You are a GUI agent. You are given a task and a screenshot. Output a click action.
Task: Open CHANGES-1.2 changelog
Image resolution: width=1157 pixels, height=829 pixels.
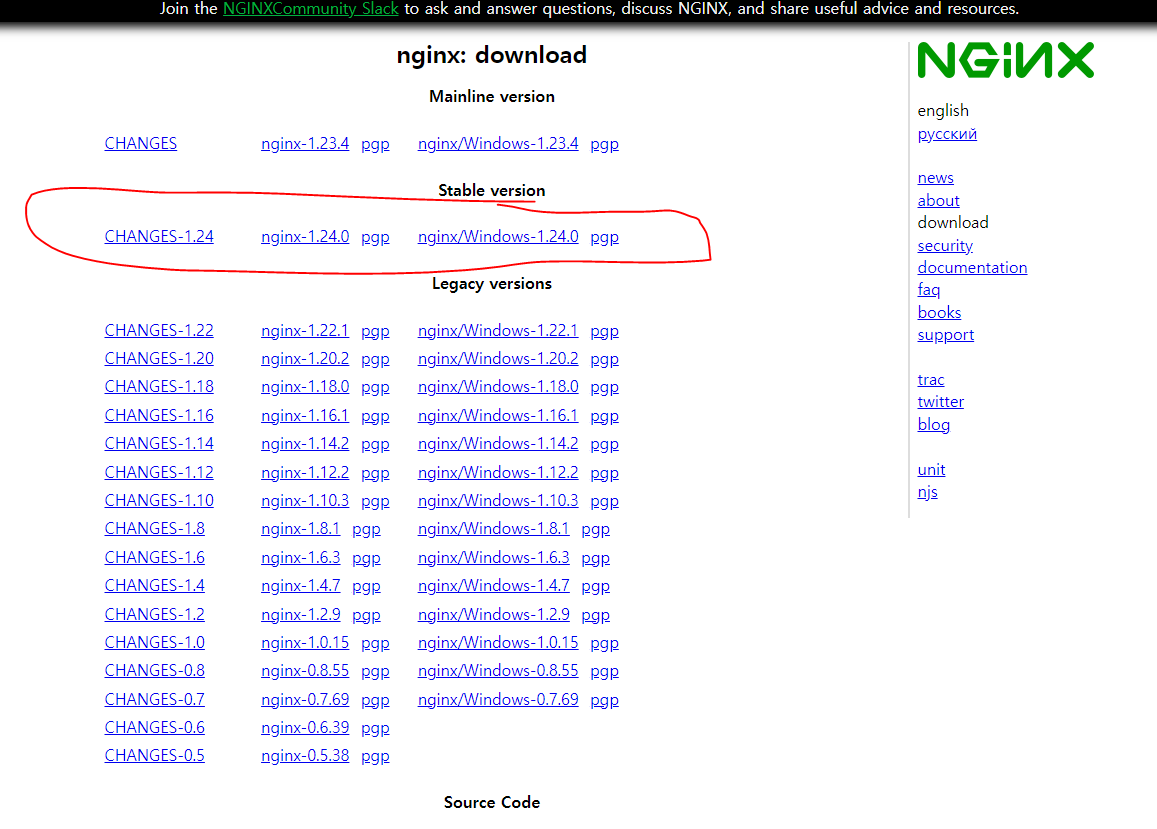155,613
